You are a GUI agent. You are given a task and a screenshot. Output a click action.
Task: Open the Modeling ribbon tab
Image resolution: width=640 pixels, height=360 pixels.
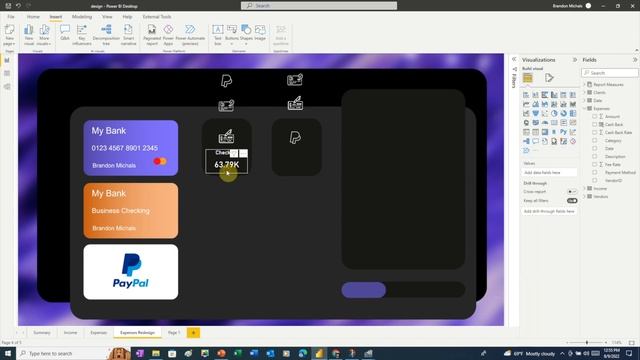82,17
